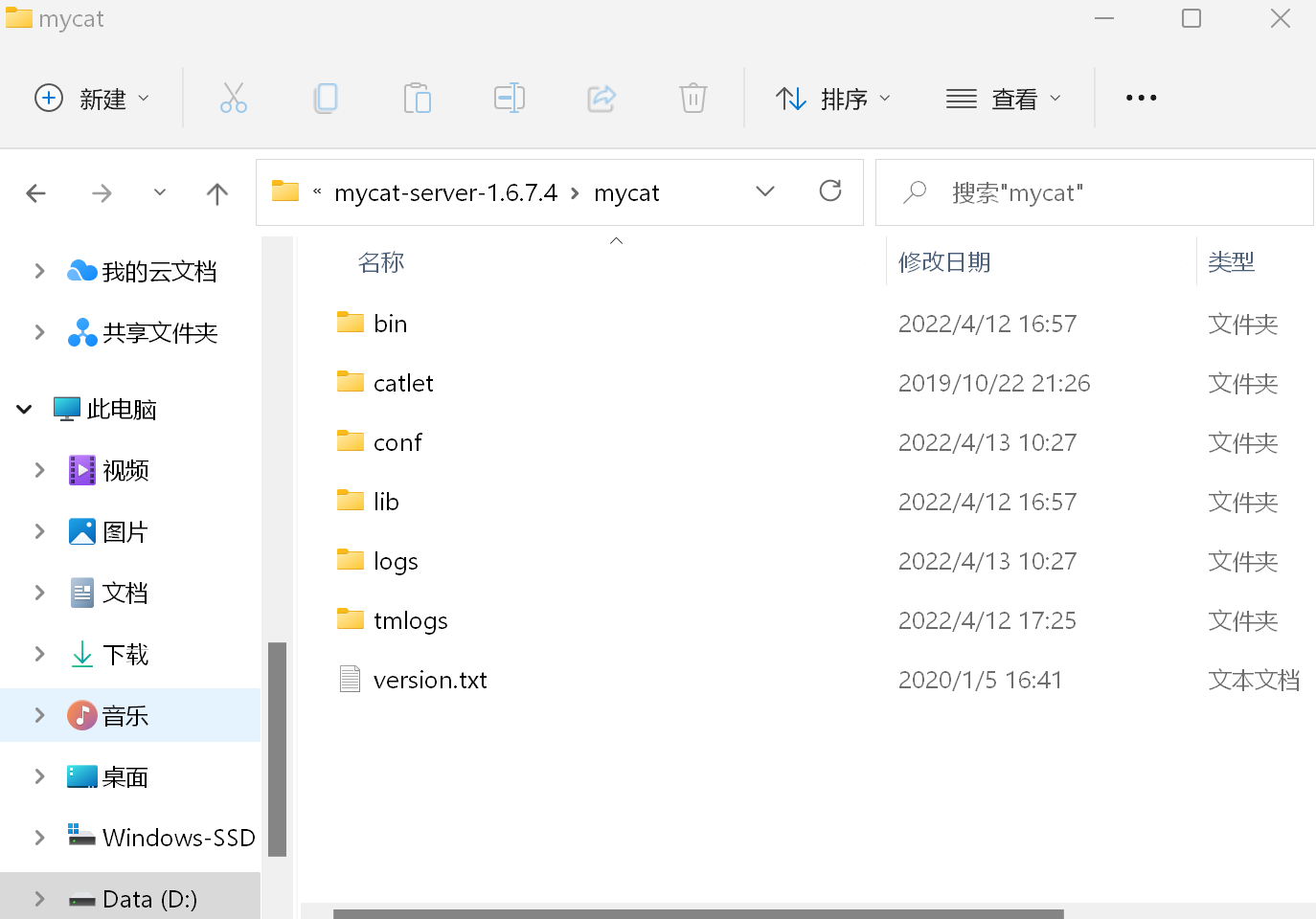
Task: Expand 下载 tree node chevron
Action: (39, 654)
